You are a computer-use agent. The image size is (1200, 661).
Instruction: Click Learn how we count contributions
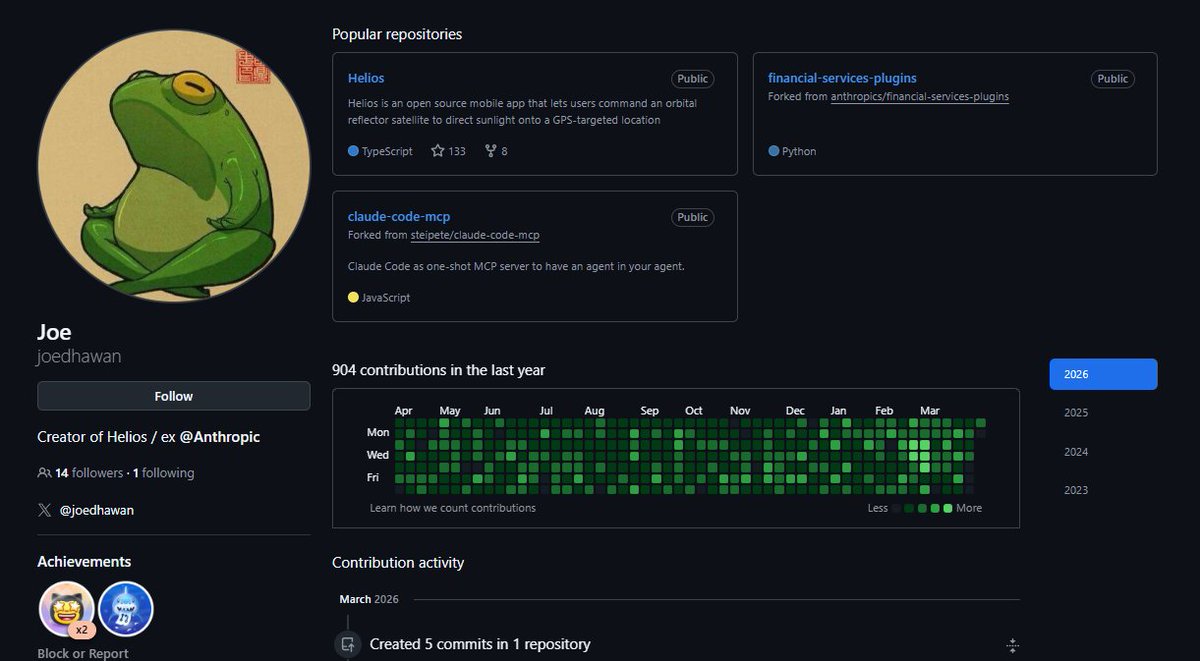tap(453, 508)
